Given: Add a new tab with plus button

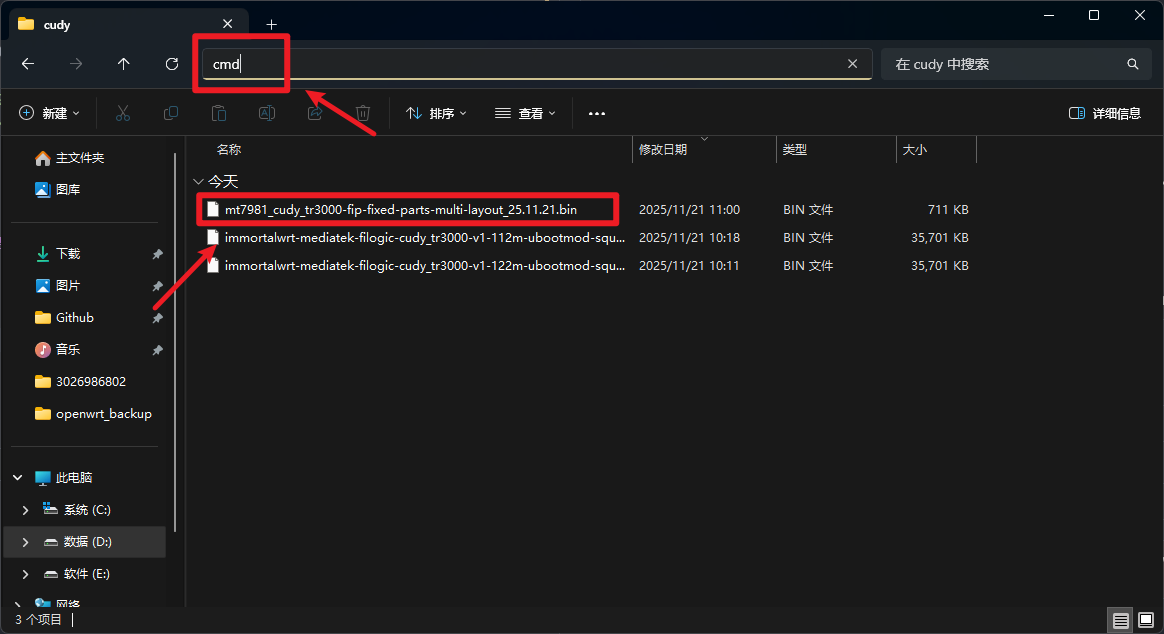Looking at the screenshot, I should (x=271, y=24).
